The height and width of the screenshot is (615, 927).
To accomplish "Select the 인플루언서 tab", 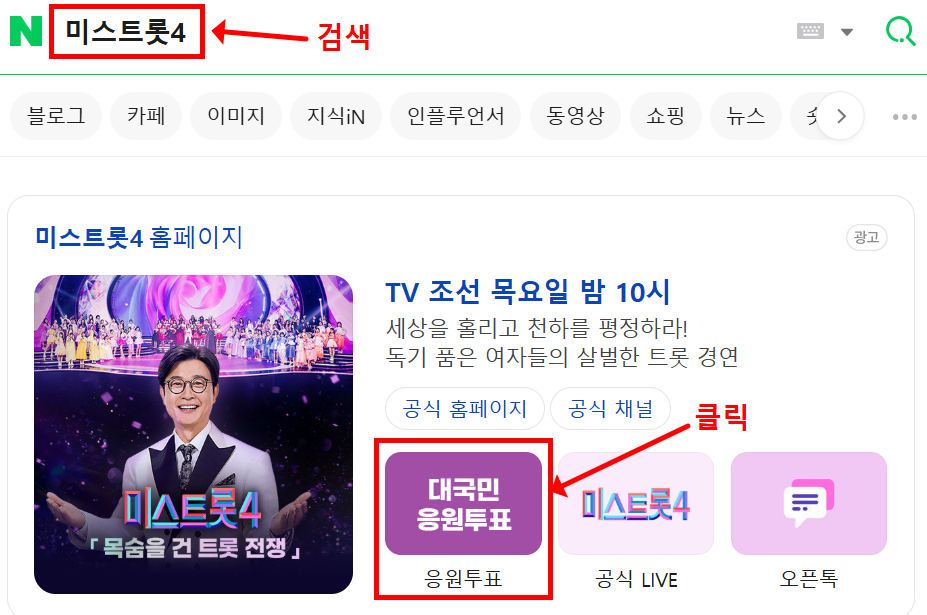I will [x=455, y=116].
